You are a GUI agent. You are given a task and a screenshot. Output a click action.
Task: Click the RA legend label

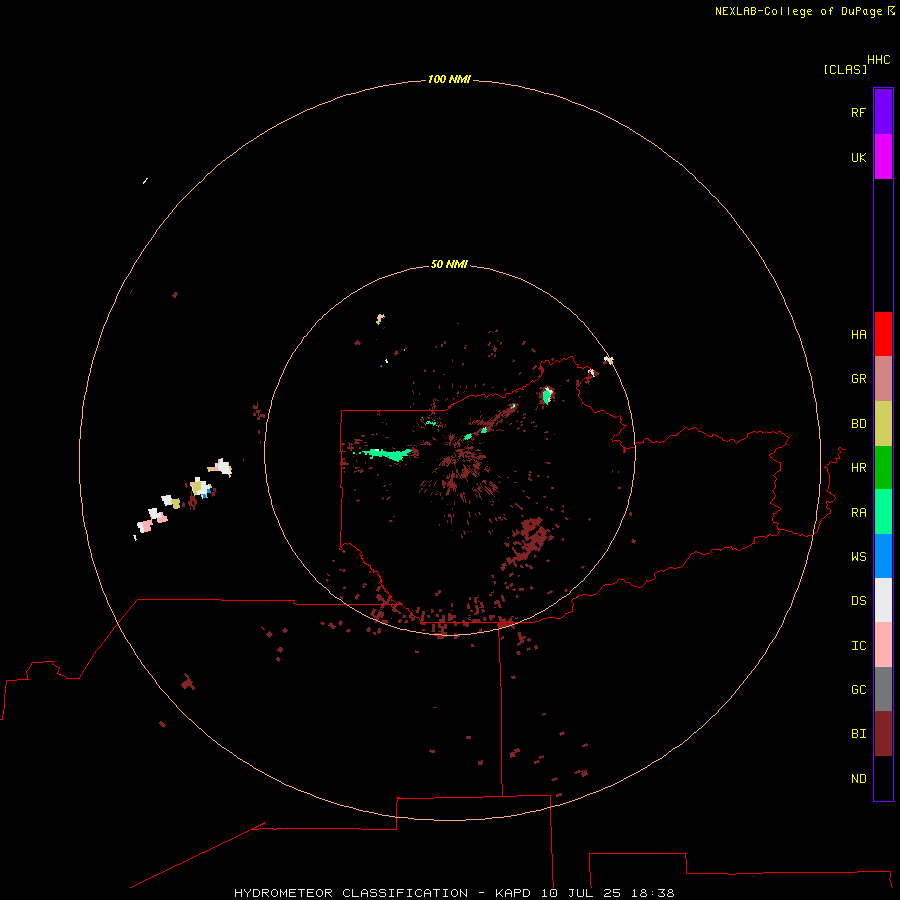(858, 512)
